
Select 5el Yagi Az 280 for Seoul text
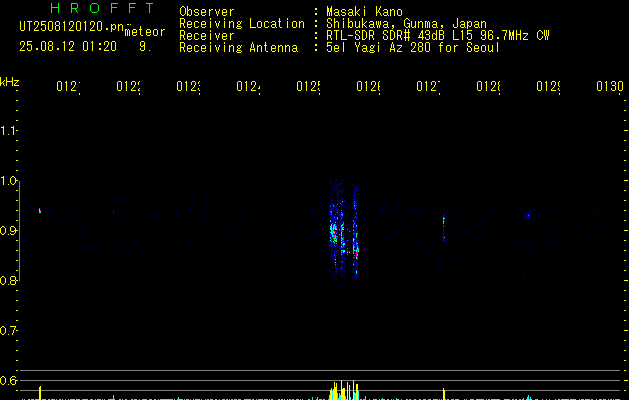click(413, 48)
